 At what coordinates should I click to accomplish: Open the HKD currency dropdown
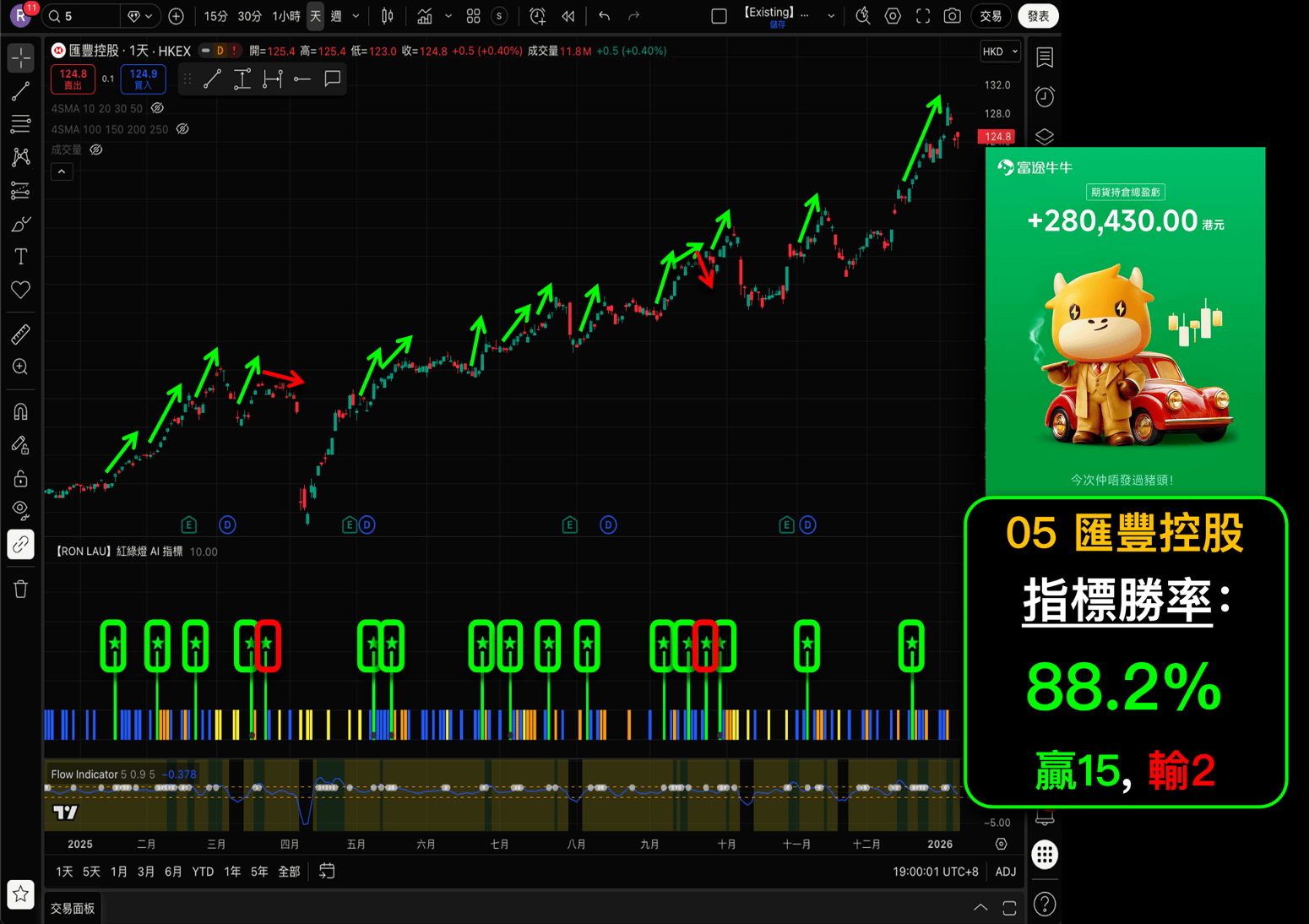click(1000, 52)
